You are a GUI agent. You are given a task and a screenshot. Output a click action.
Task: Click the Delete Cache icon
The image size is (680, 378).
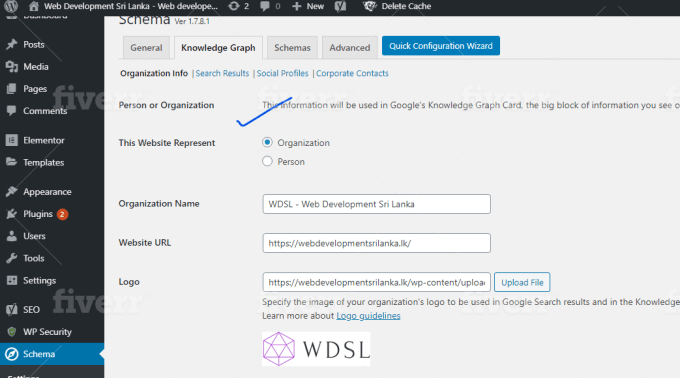click(369, 6)
